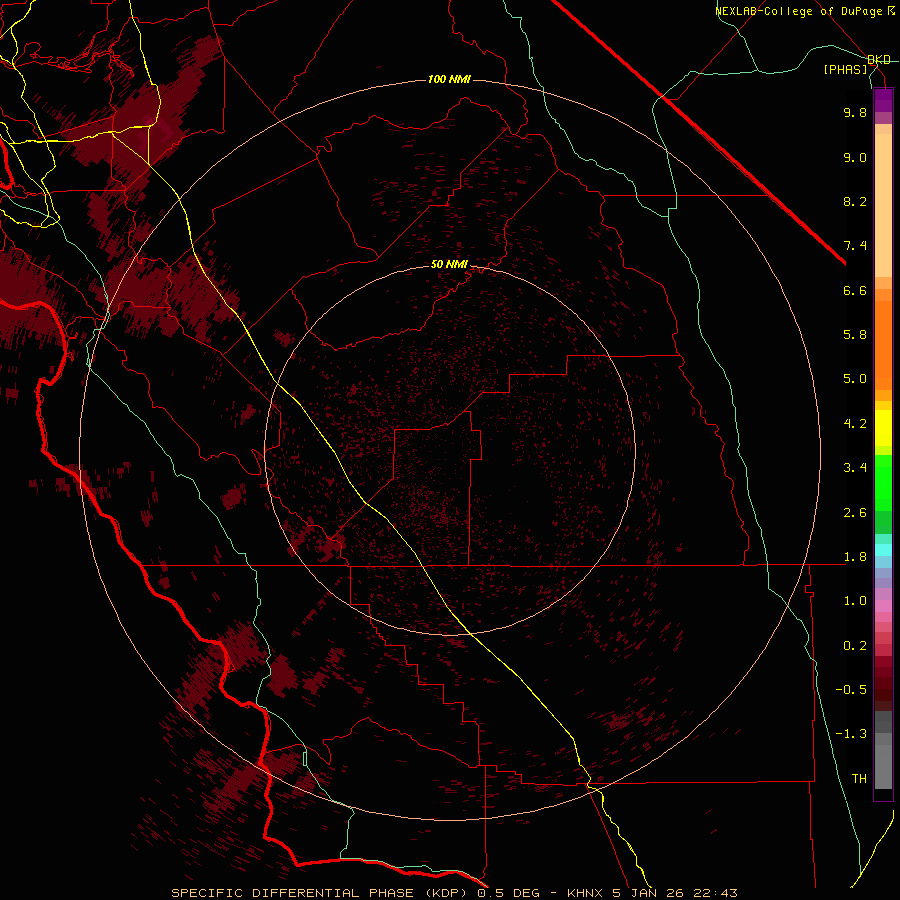Click the TH label on color scale
This screenshot has height=900, width=900.
pyautogui.click(x=859, y=779)
